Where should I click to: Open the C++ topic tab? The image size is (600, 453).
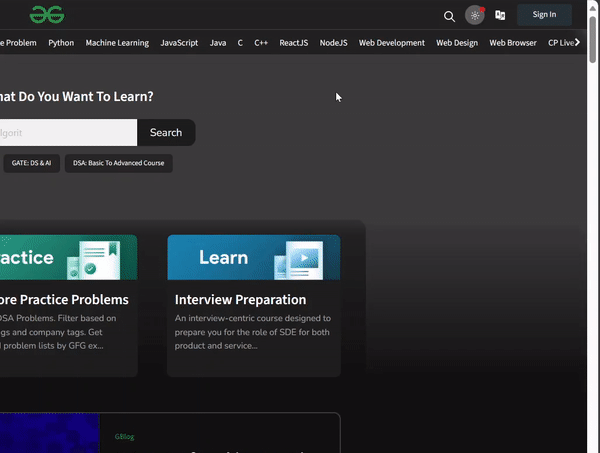coord(261,43)
